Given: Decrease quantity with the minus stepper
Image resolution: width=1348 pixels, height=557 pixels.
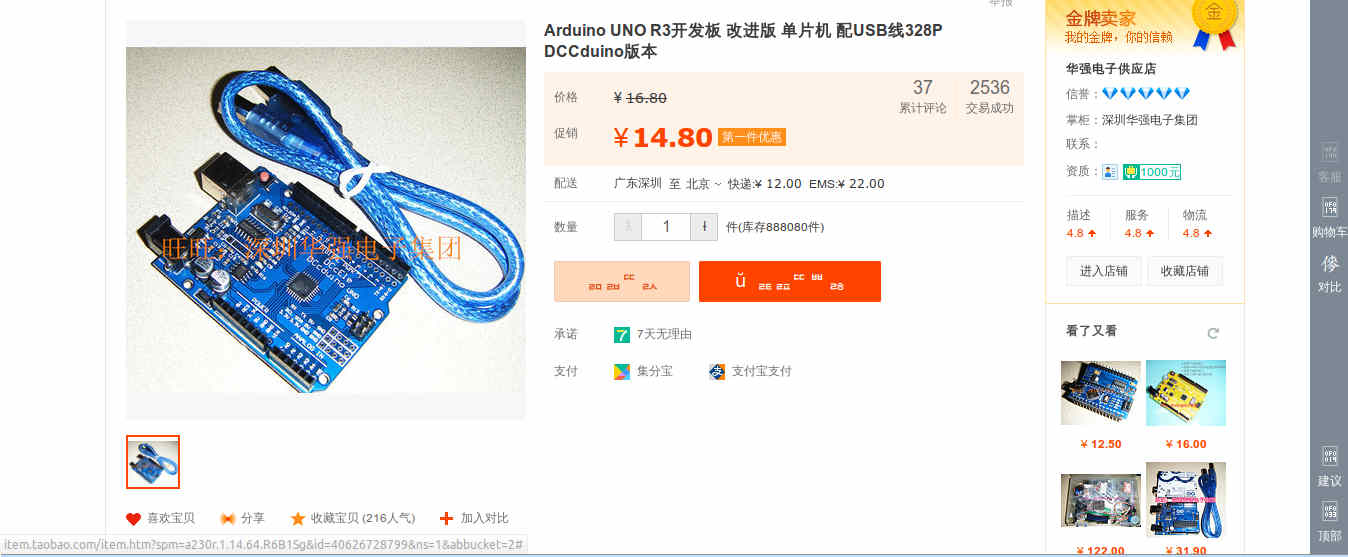Looking at the screenshot, I should pos(628,227).
